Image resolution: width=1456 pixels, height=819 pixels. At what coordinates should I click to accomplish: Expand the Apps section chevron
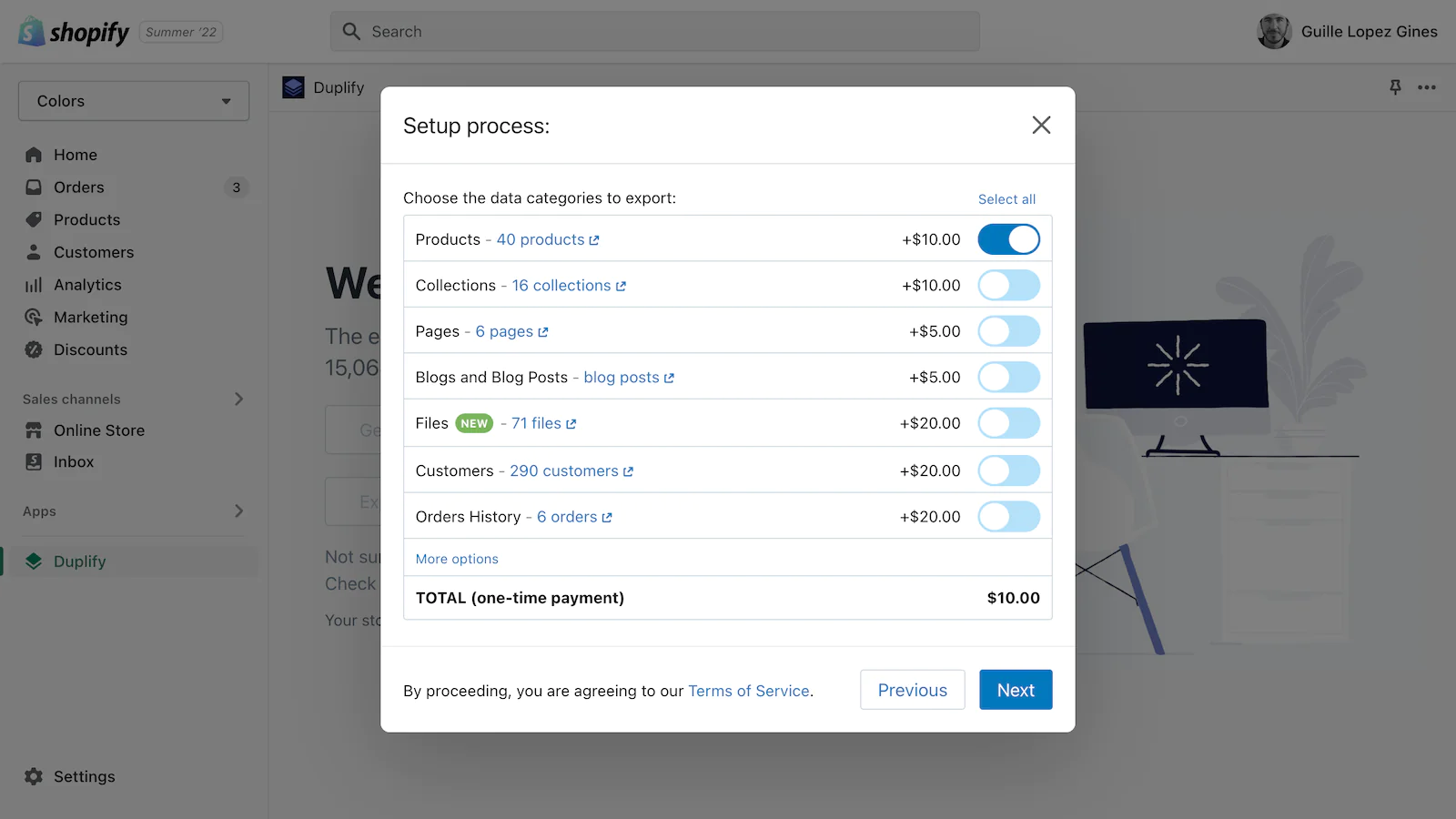click(238, 511)
